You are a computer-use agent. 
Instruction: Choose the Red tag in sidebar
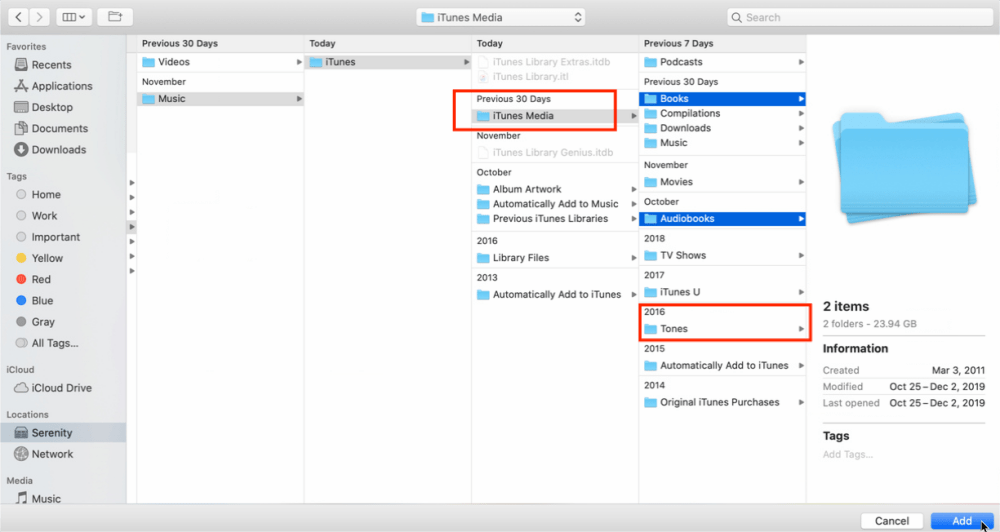coord(41,280)
